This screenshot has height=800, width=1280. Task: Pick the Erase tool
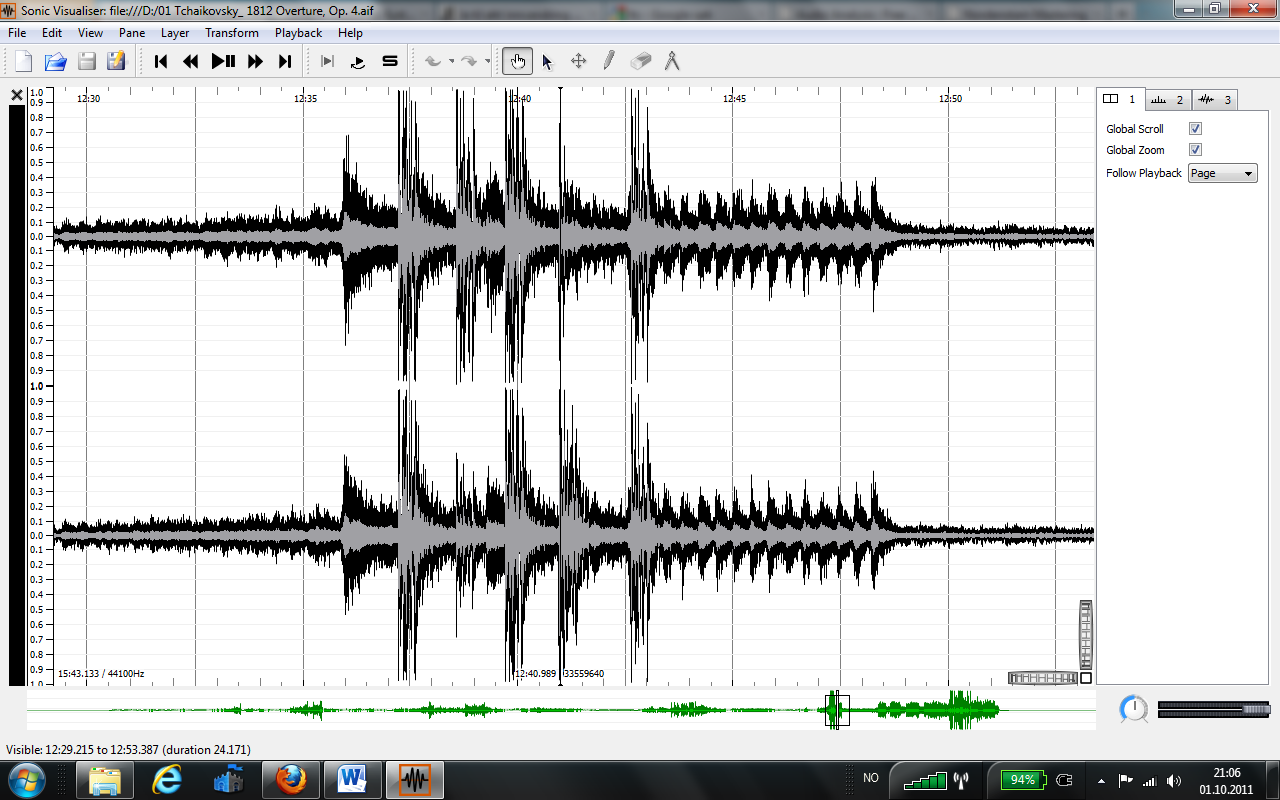click(641, 62)
